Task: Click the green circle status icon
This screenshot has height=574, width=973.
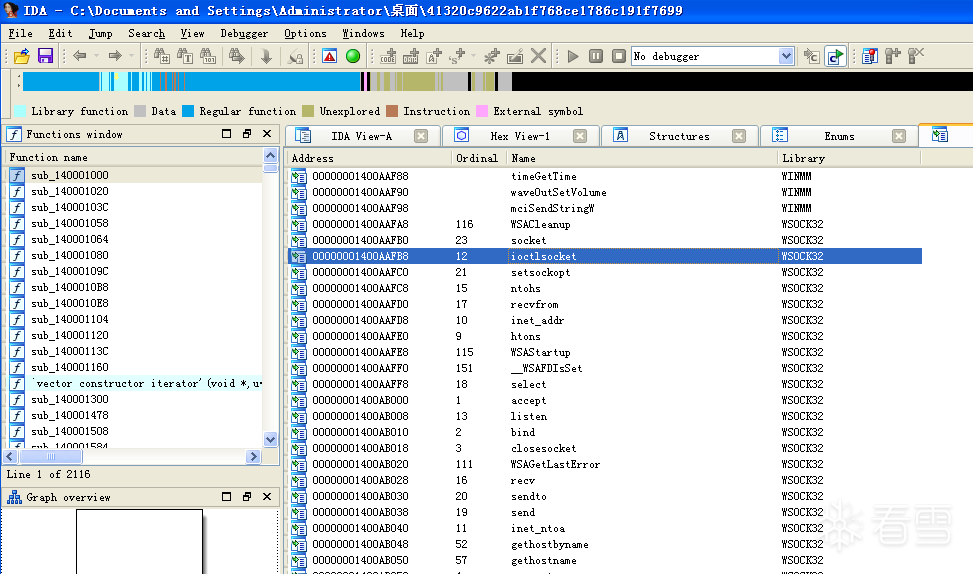Action: (353, 56)
